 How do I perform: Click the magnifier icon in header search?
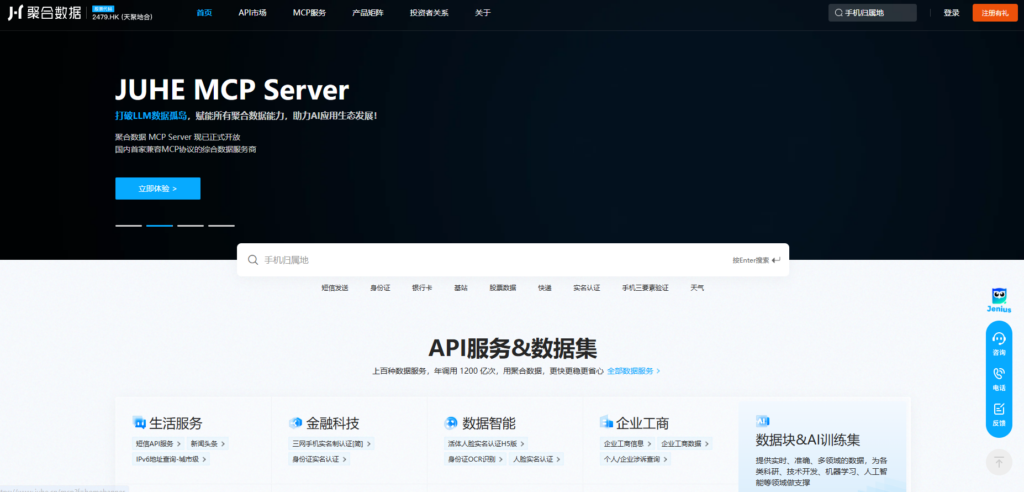point(837,13)
